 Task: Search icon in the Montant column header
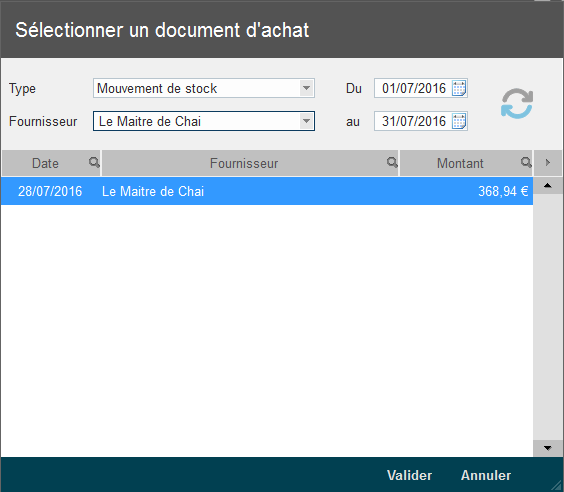point(526,163)
